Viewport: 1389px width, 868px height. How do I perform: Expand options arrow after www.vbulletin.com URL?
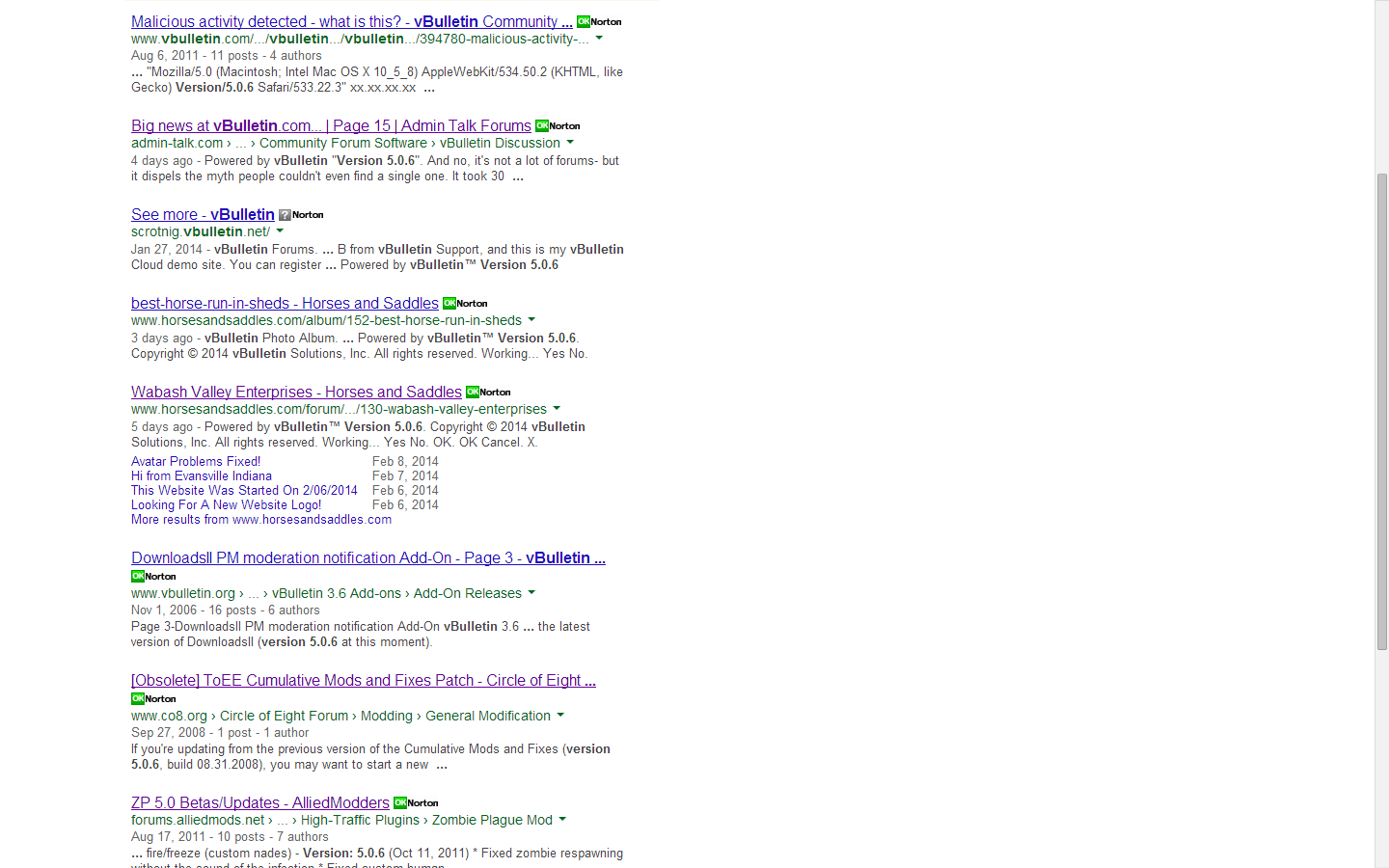coord(599,39)
